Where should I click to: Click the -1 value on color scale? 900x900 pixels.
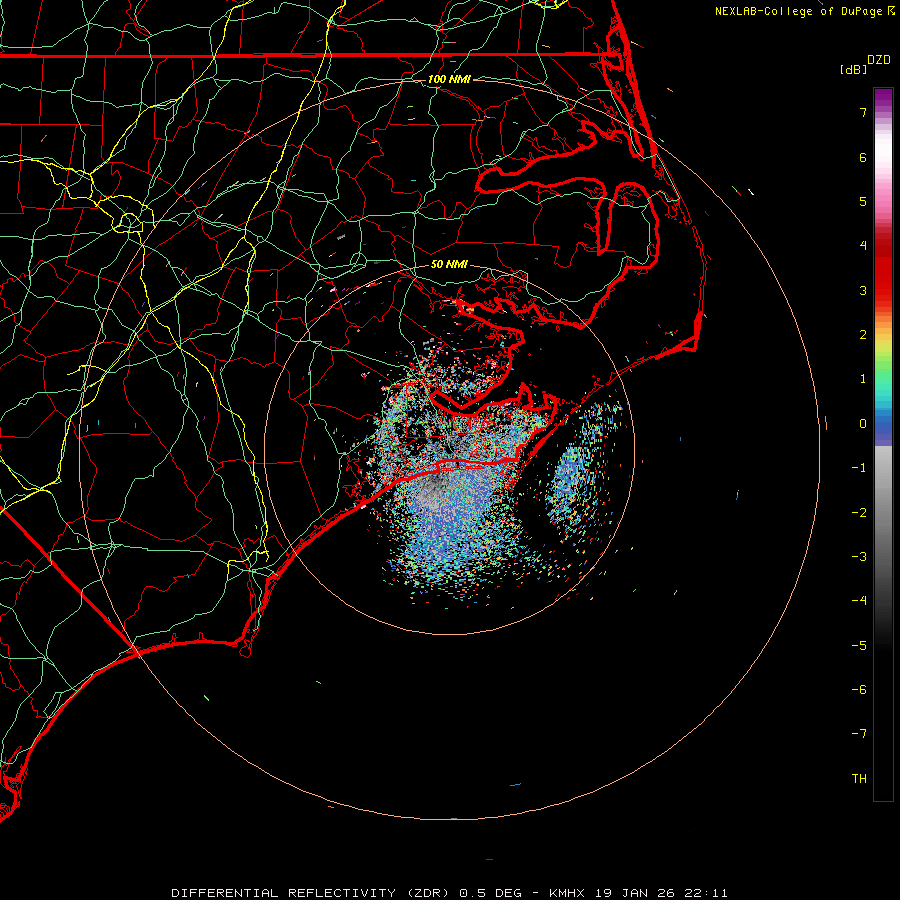coord(859,468)
